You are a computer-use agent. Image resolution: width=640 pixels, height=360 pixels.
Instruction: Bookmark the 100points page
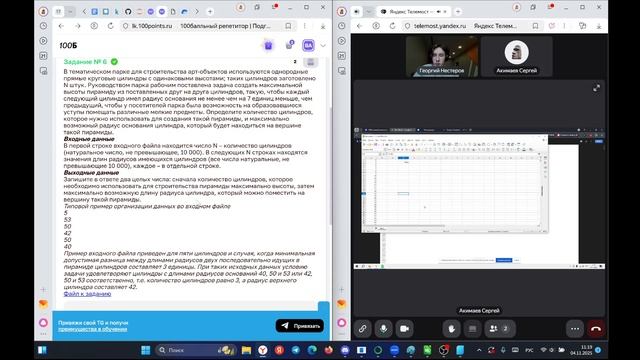click(x=288, y=26)
